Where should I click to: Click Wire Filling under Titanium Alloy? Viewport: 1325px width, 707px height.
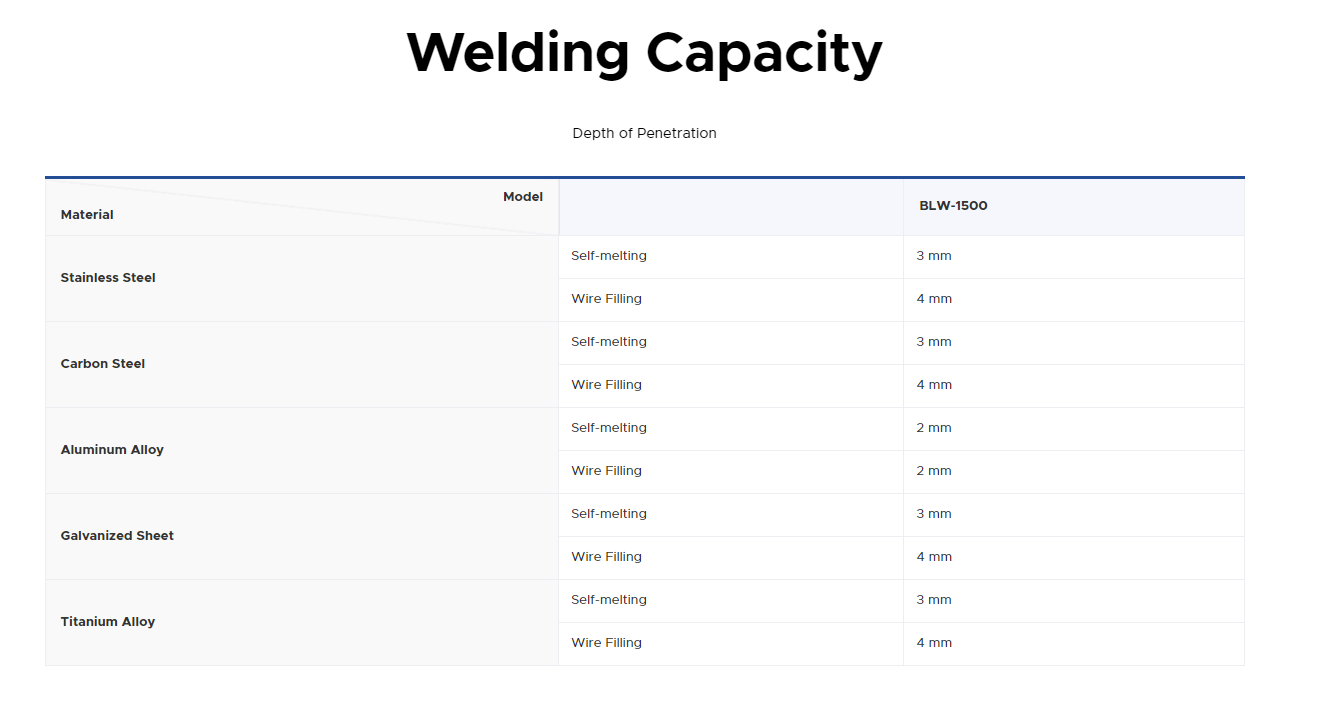[x=606, y=643]
